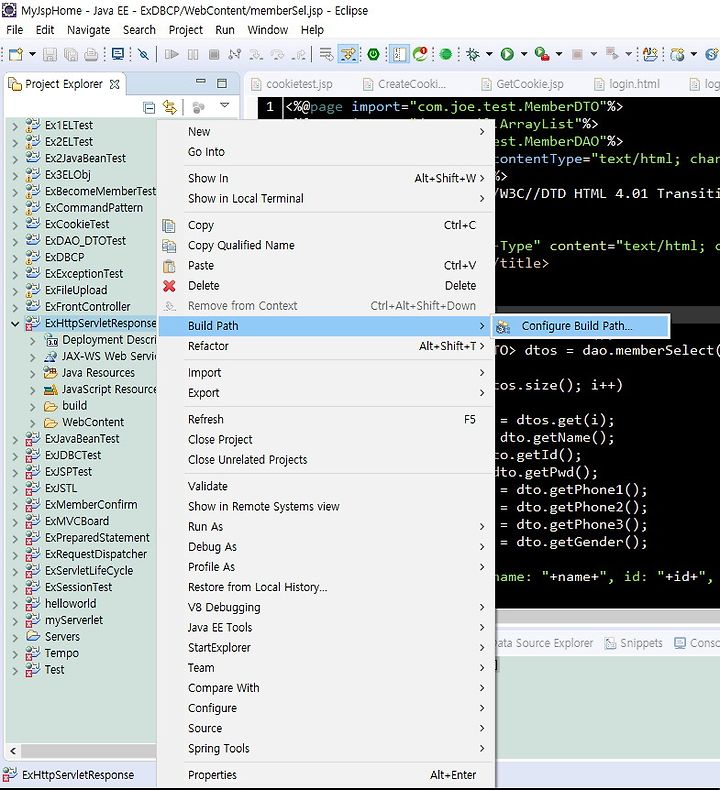The height and width of the screenshot is (790, 720).
Task: Click the Disconnect debug icon
Action: [x=235, y=54]
